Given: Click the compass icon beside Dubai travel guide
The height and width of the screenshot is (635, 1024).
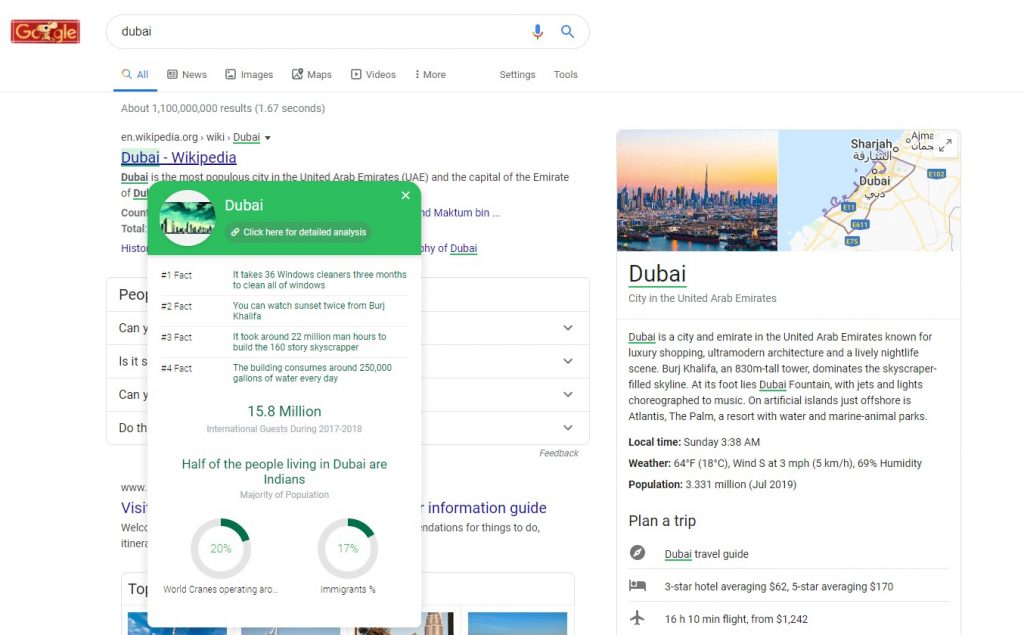Looking at the screenshot, I should pos(637,553).
